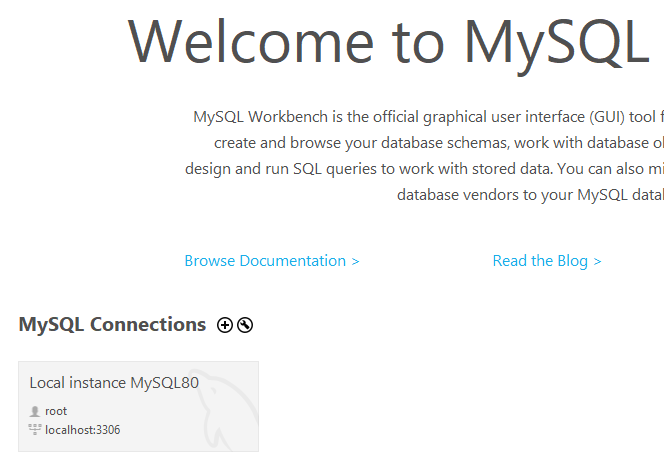Click the user icon beside root

[35, 411]
